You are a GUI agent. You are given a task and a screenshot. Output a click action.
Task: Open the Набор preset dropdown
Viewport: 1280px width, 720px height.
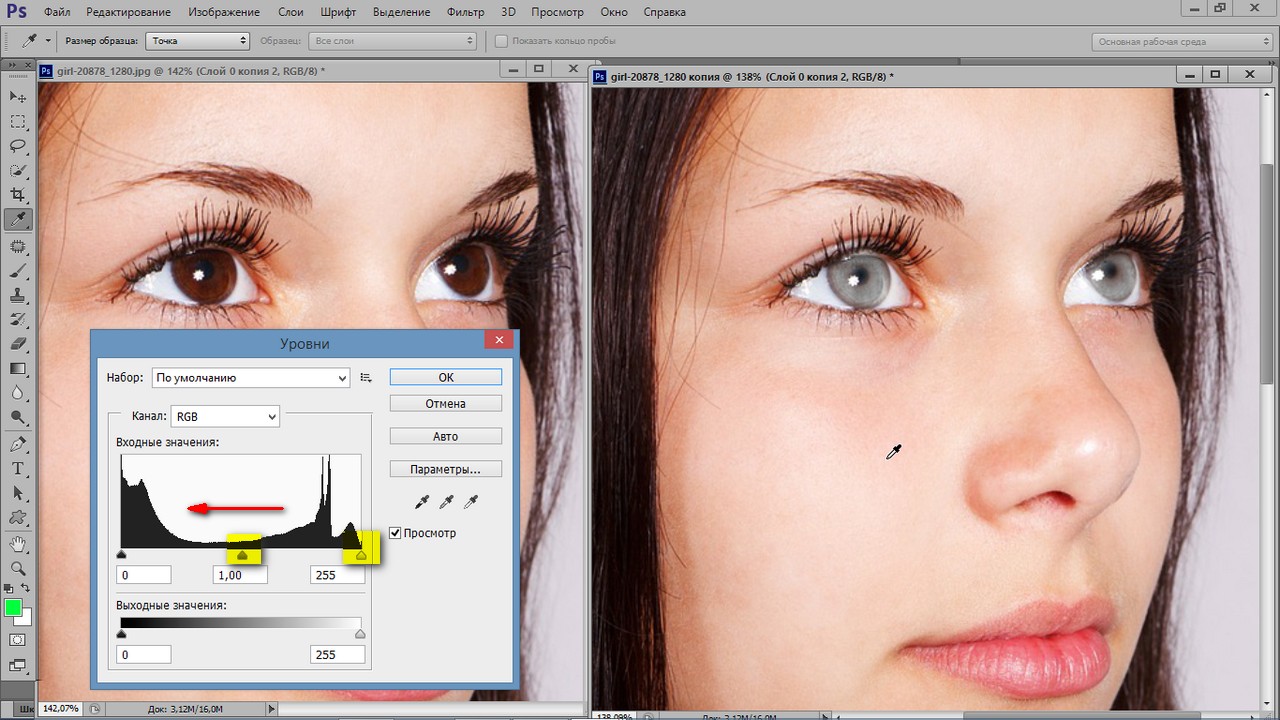[x=250, y=378]
